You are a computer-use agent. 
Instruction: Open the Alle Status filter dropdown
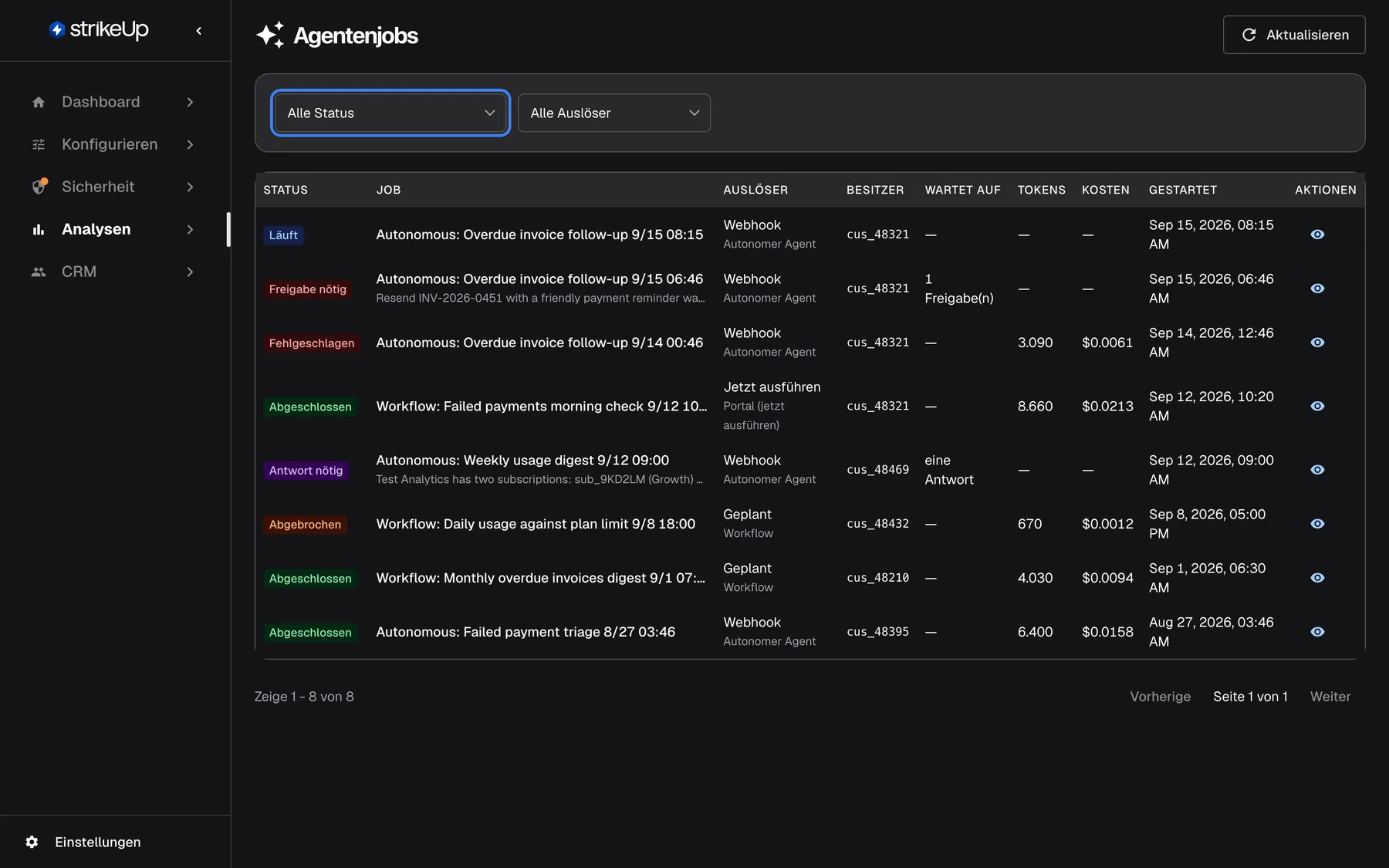[390, 113]
